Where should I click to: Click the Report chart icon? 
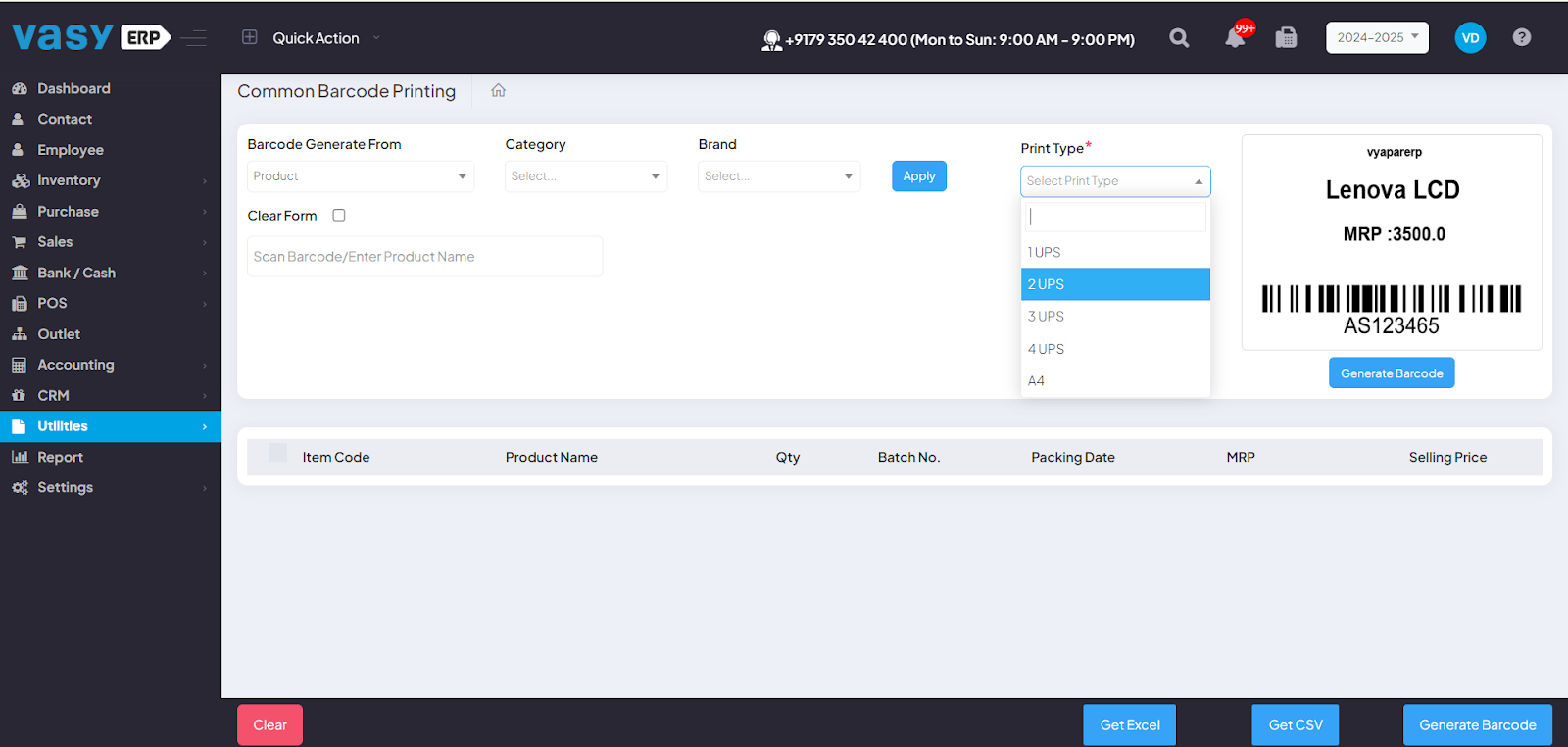click(x=20, y=457)
